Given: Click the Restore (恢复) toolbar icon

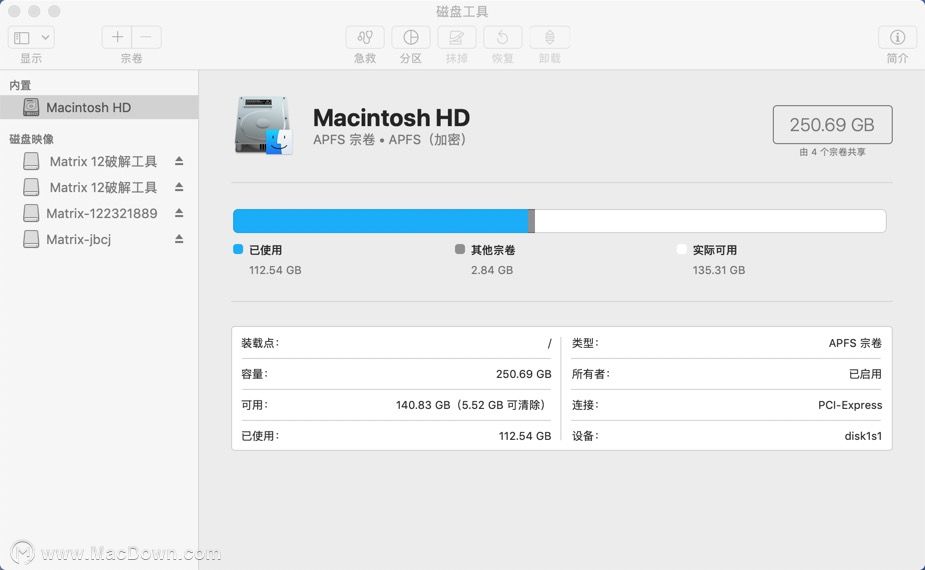Looking at the screenshot, I should (503, 38).
